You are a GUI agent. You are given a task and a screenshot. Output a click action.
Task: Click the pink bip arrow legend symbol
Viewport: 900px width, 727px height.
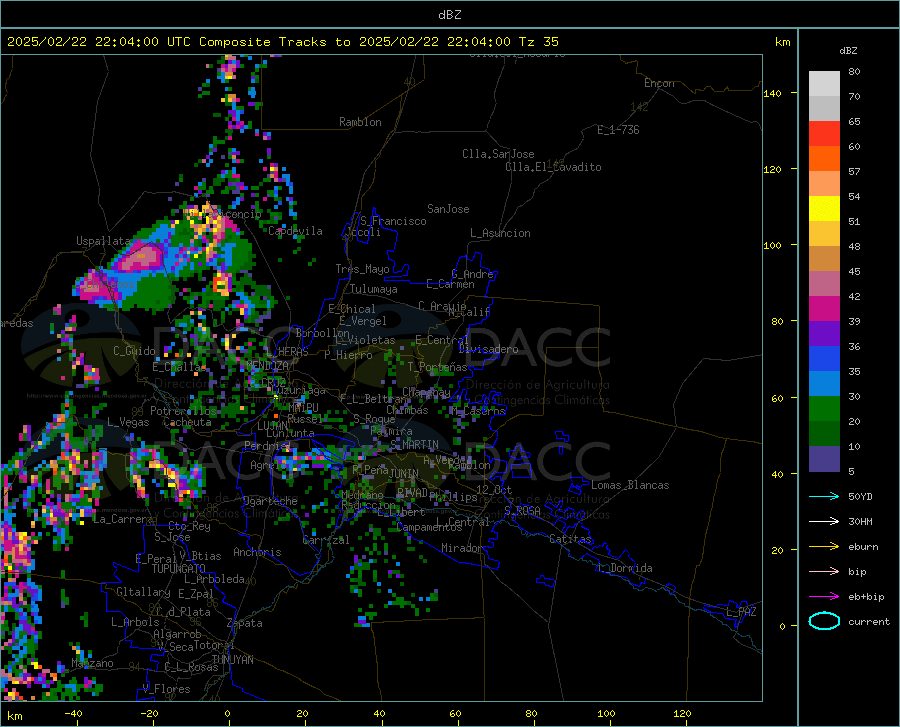tap(824, 572)
